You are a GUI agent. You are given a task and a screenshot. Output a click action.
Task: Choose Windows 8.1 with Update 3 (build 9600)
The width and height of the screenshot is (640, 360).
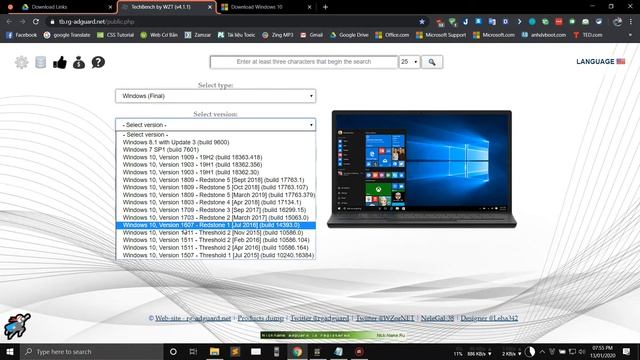216,142
